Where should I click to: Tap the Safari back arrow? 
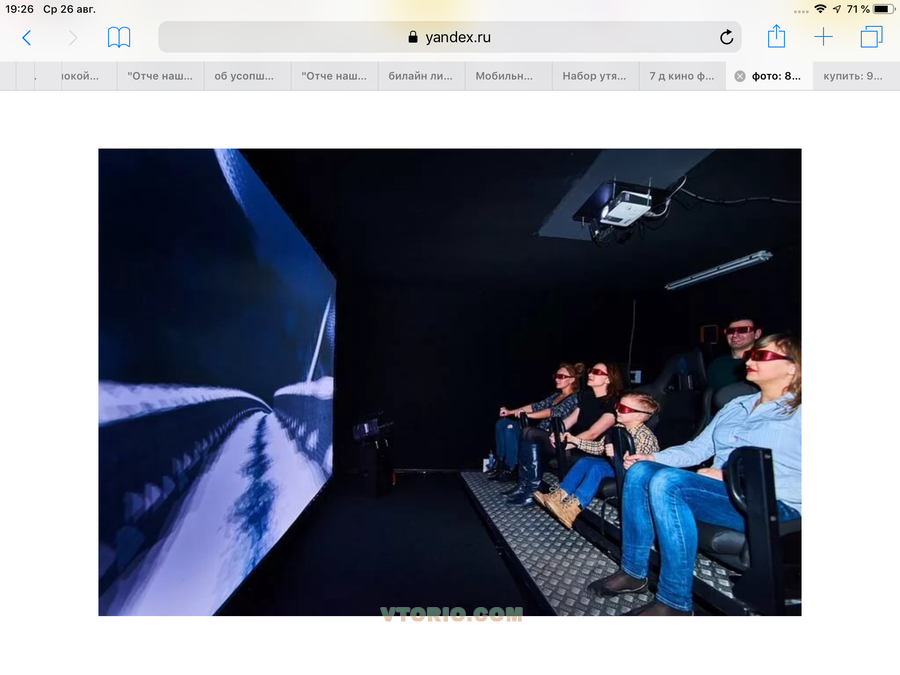point(26,38)
